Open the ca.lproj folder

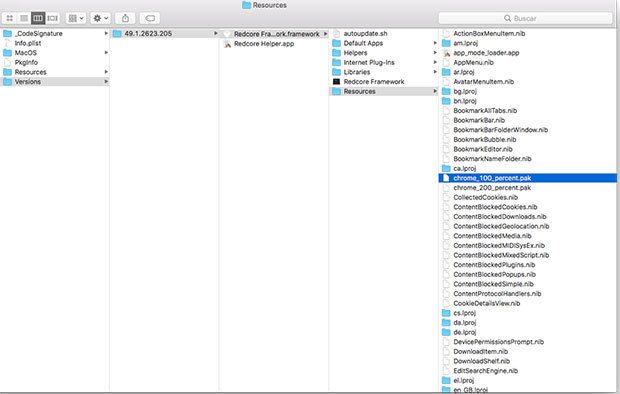coord(528,169)
